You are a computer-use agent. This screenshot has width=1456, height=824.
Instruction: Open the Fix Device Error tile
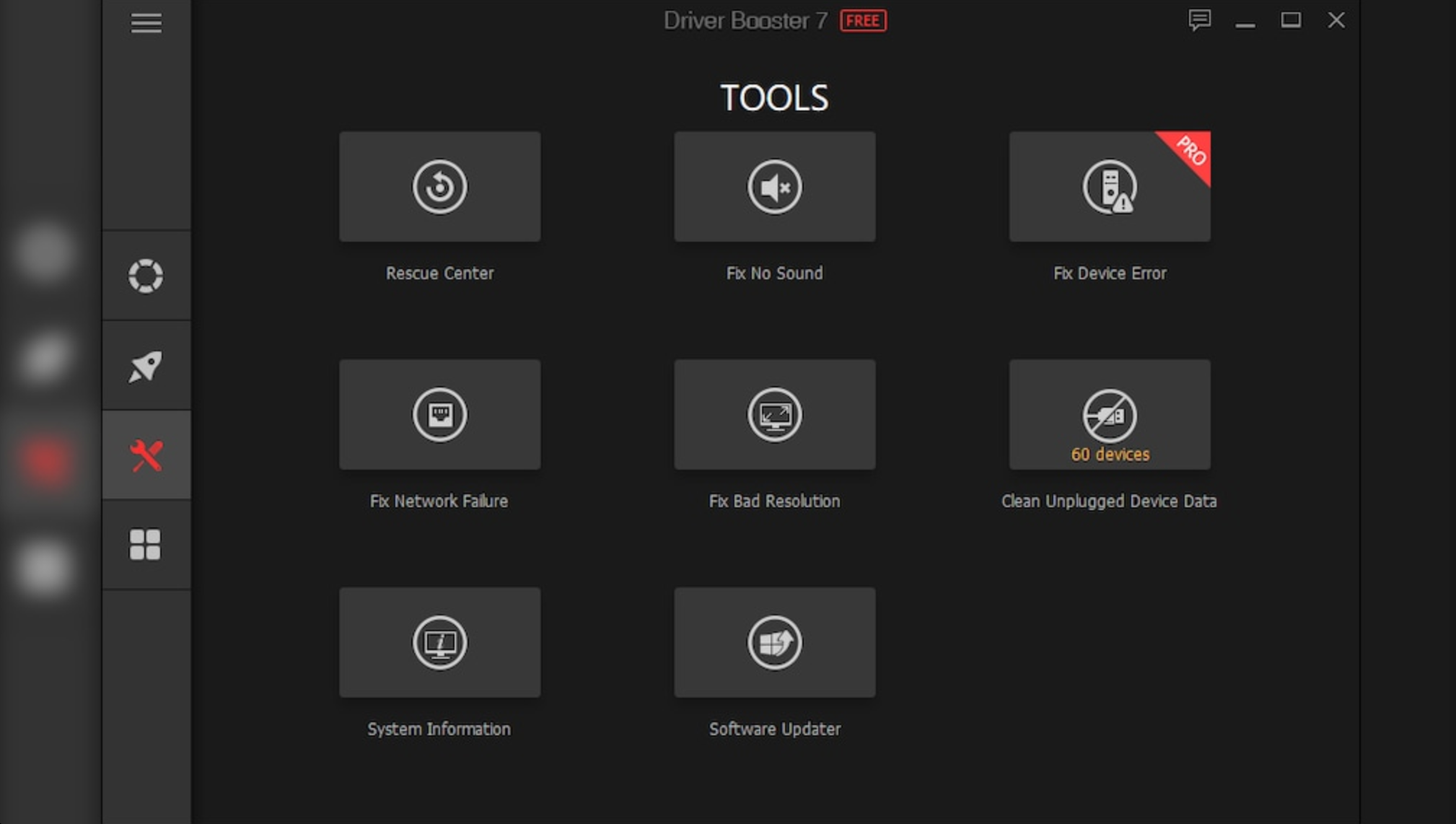pyautogui.click(x=1109, y=187)
